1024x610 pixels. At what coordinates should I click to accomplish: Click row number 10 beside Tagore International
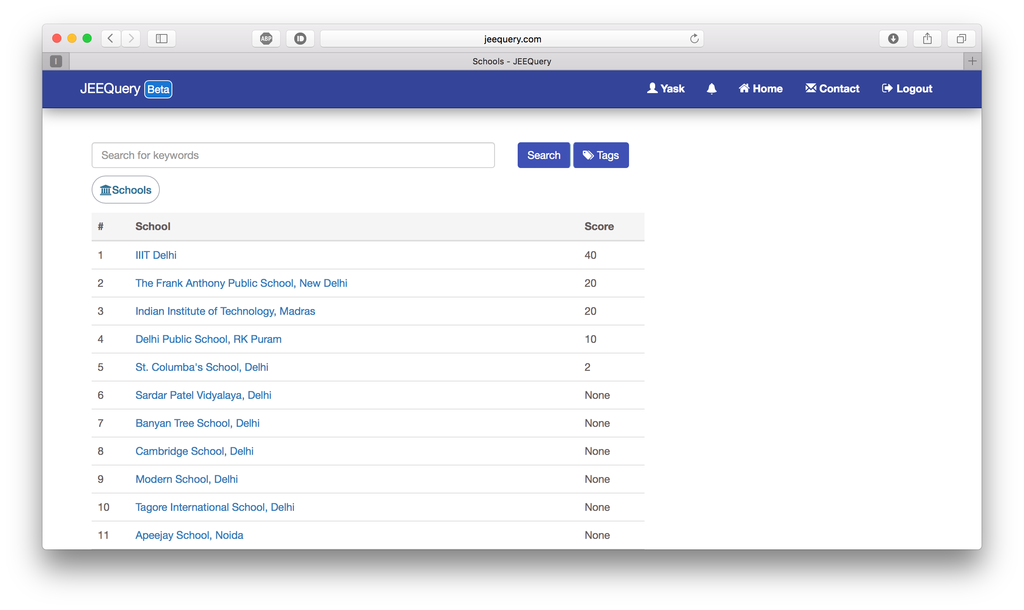pyautogui.click(x=104, y=507)
